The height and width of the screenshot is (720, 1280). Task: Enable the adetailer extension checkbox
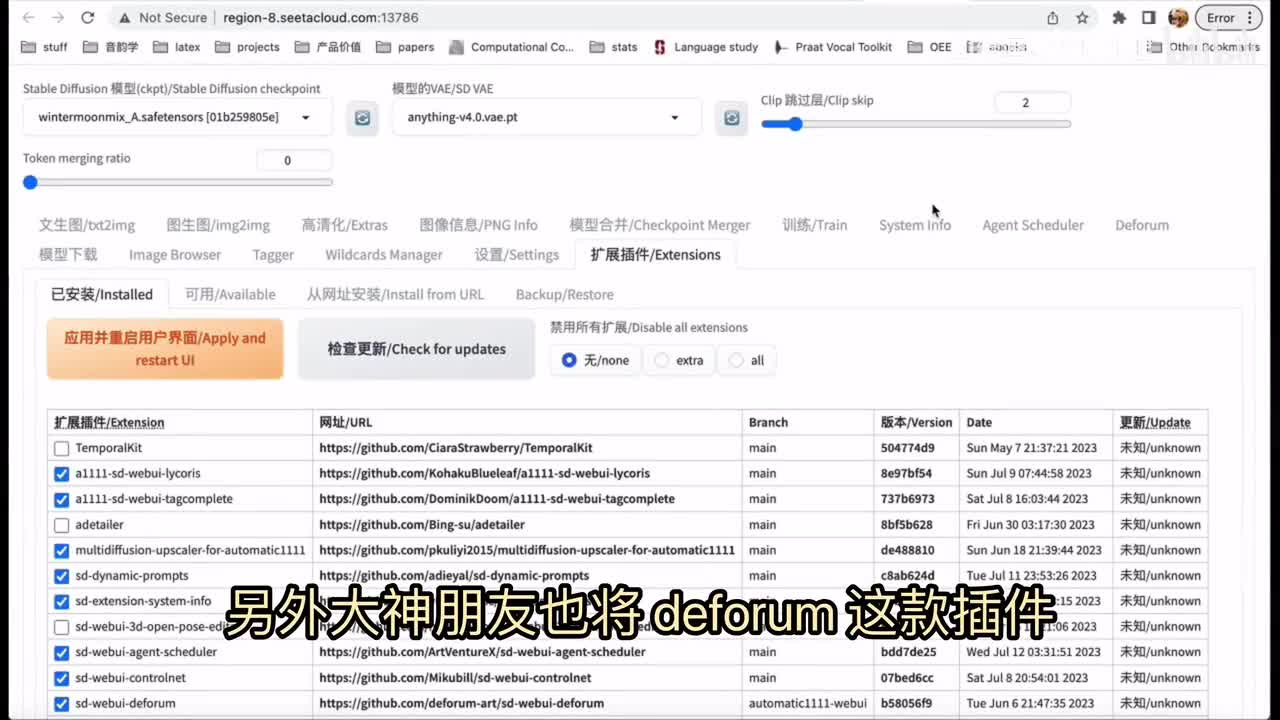point(62,525)
